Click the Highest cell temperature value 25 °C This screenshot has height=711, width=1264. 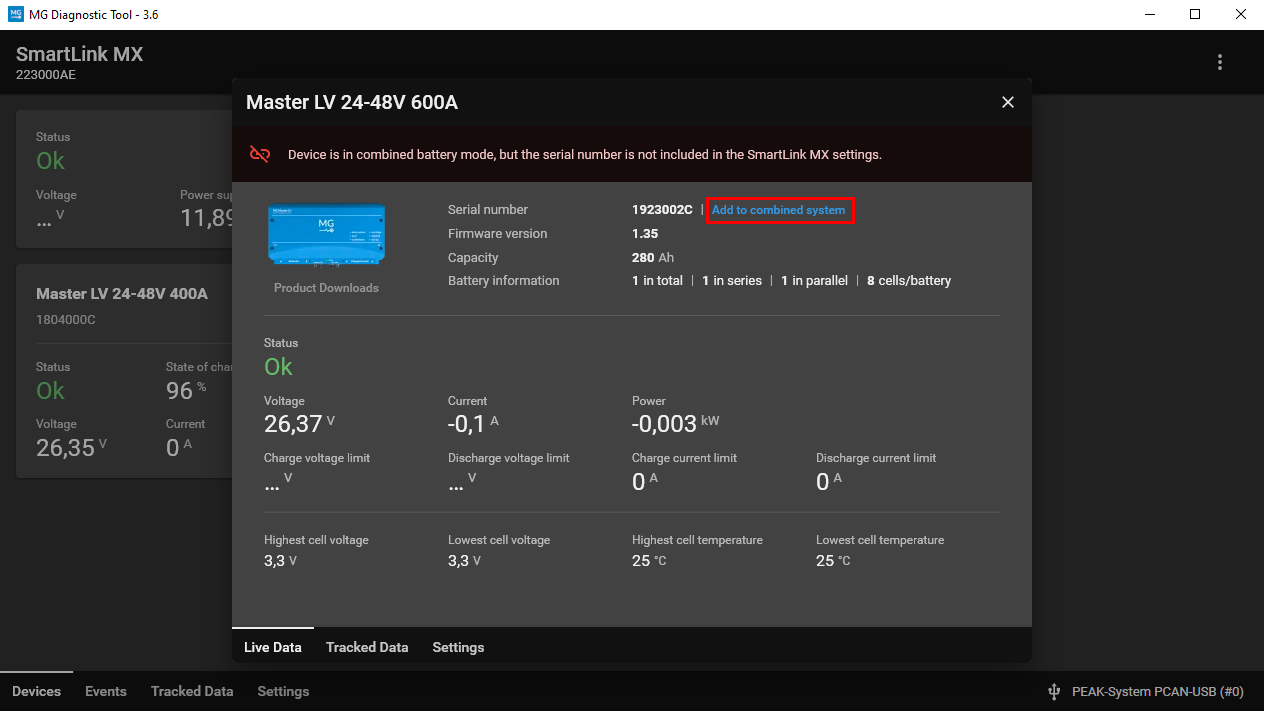click(x=649, y=561)
